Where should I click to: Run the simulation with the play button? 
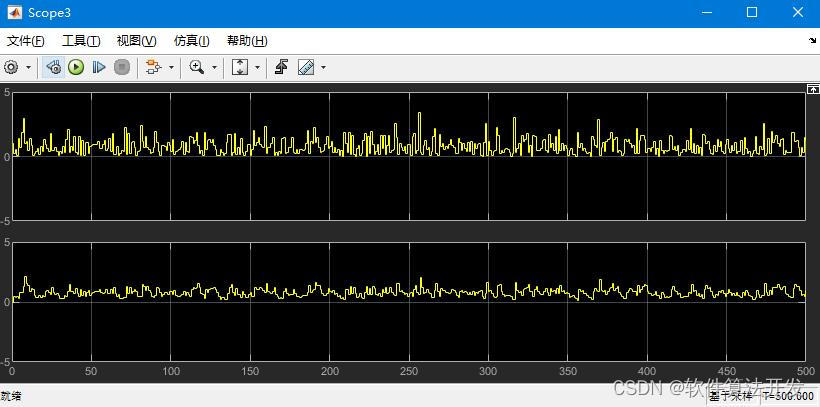76,67
